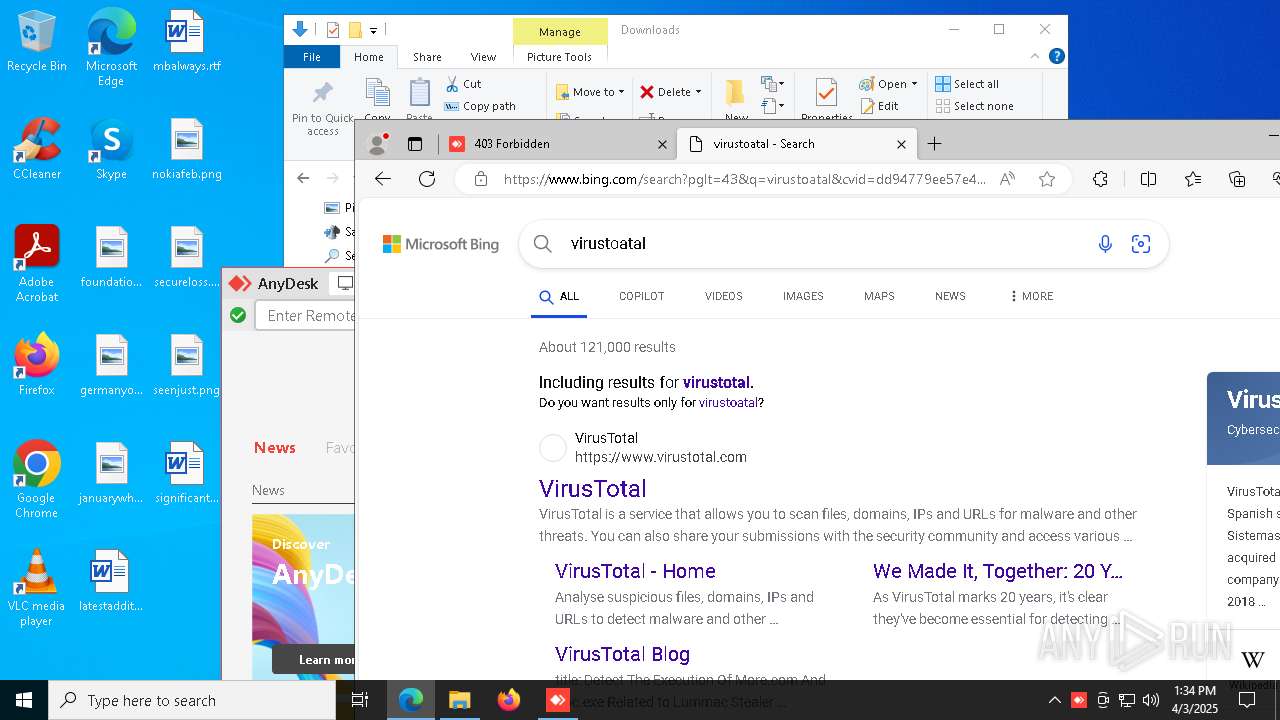Open Edge Collections icon

pyautogui.click(x=1237, y=179)
